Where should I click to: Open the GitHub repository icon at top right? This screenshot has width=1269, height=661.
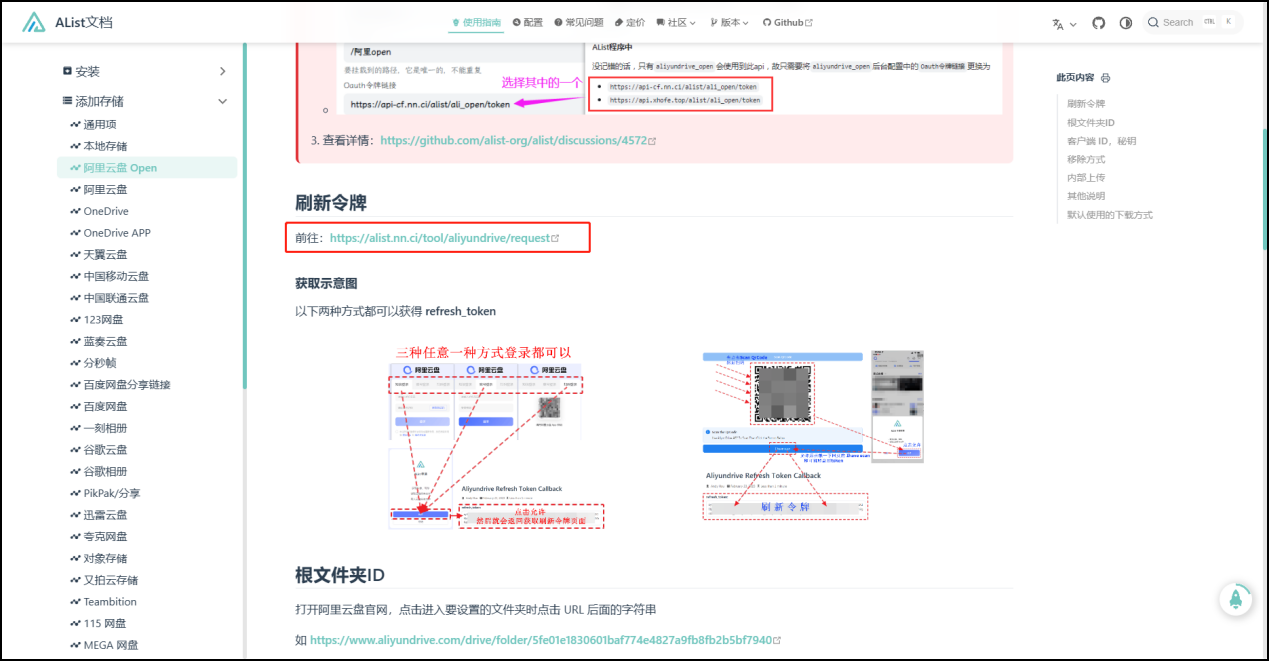pyautogui.click(x=1099, y=22)
